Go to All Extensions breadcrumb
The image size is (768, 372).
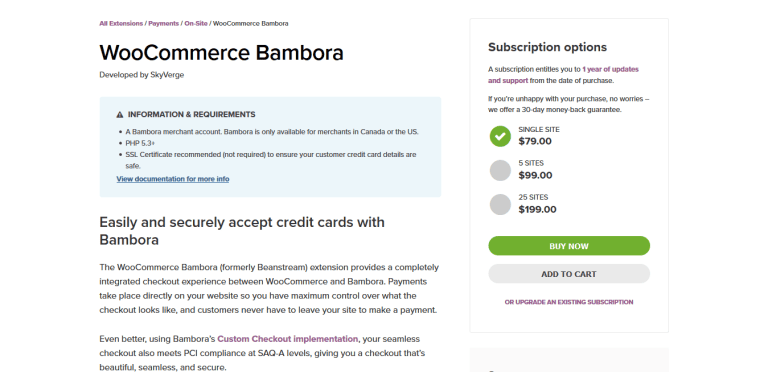click(x=121, y=23)
